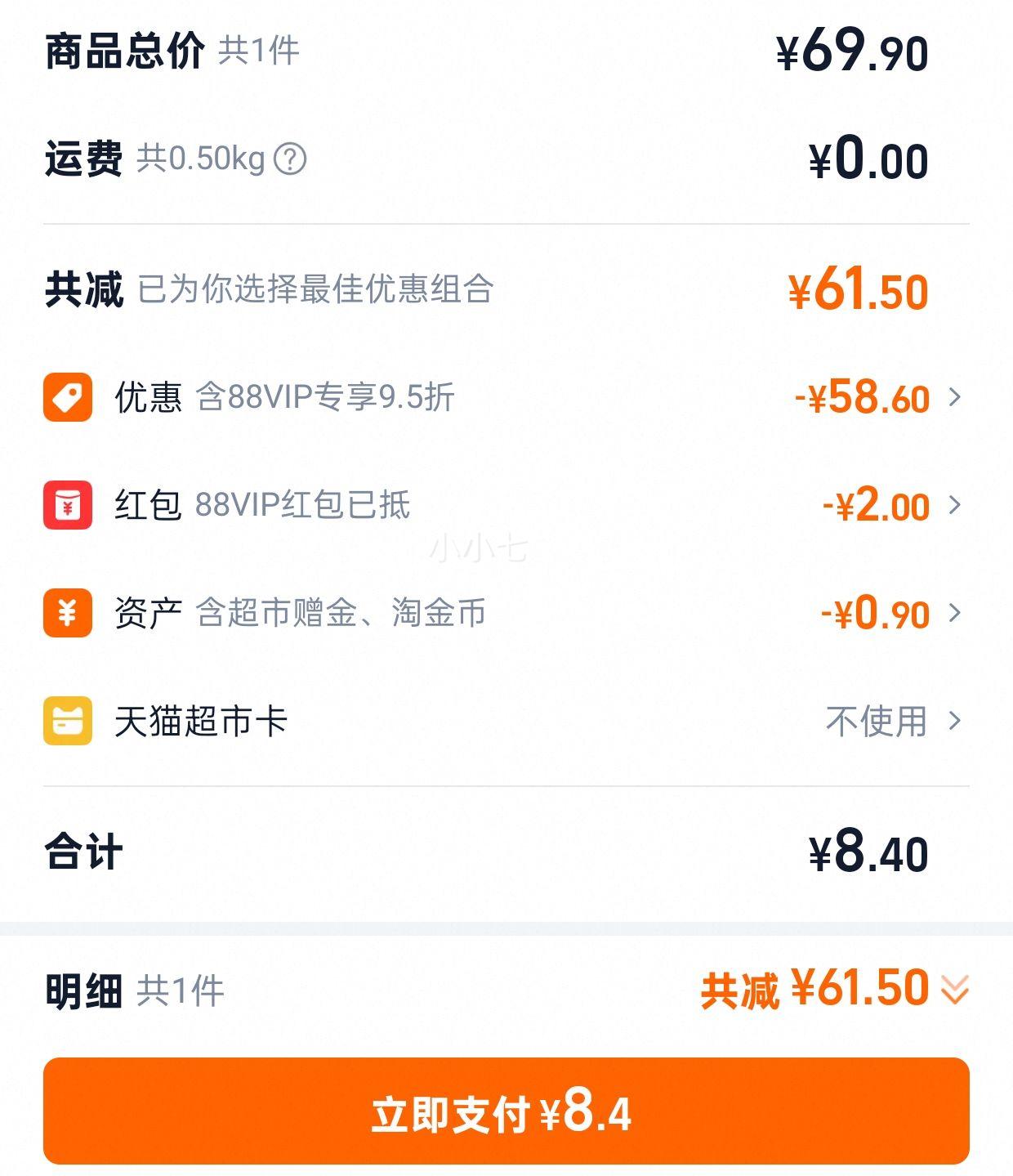1013x1176 pixels.
Task: Tap the 含88VIP专享9.5折 description text
Action: click(x=325, y=397)
